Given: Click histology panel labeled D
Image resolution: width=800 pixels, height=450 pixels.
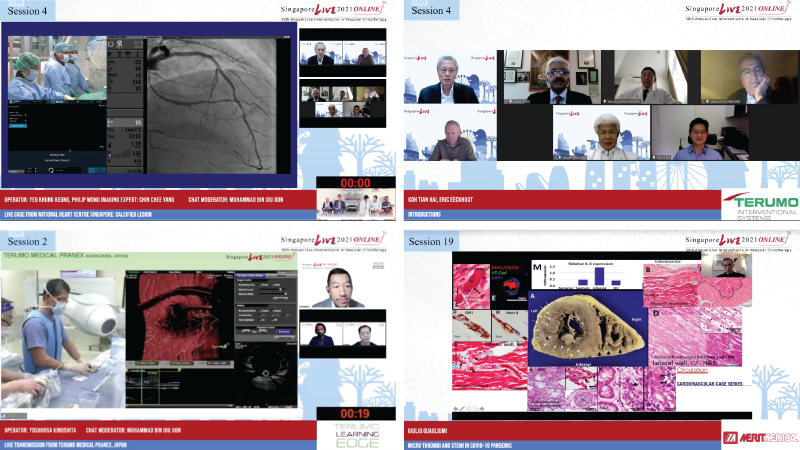Looking at the screenshot, I should tap(695, 336).
